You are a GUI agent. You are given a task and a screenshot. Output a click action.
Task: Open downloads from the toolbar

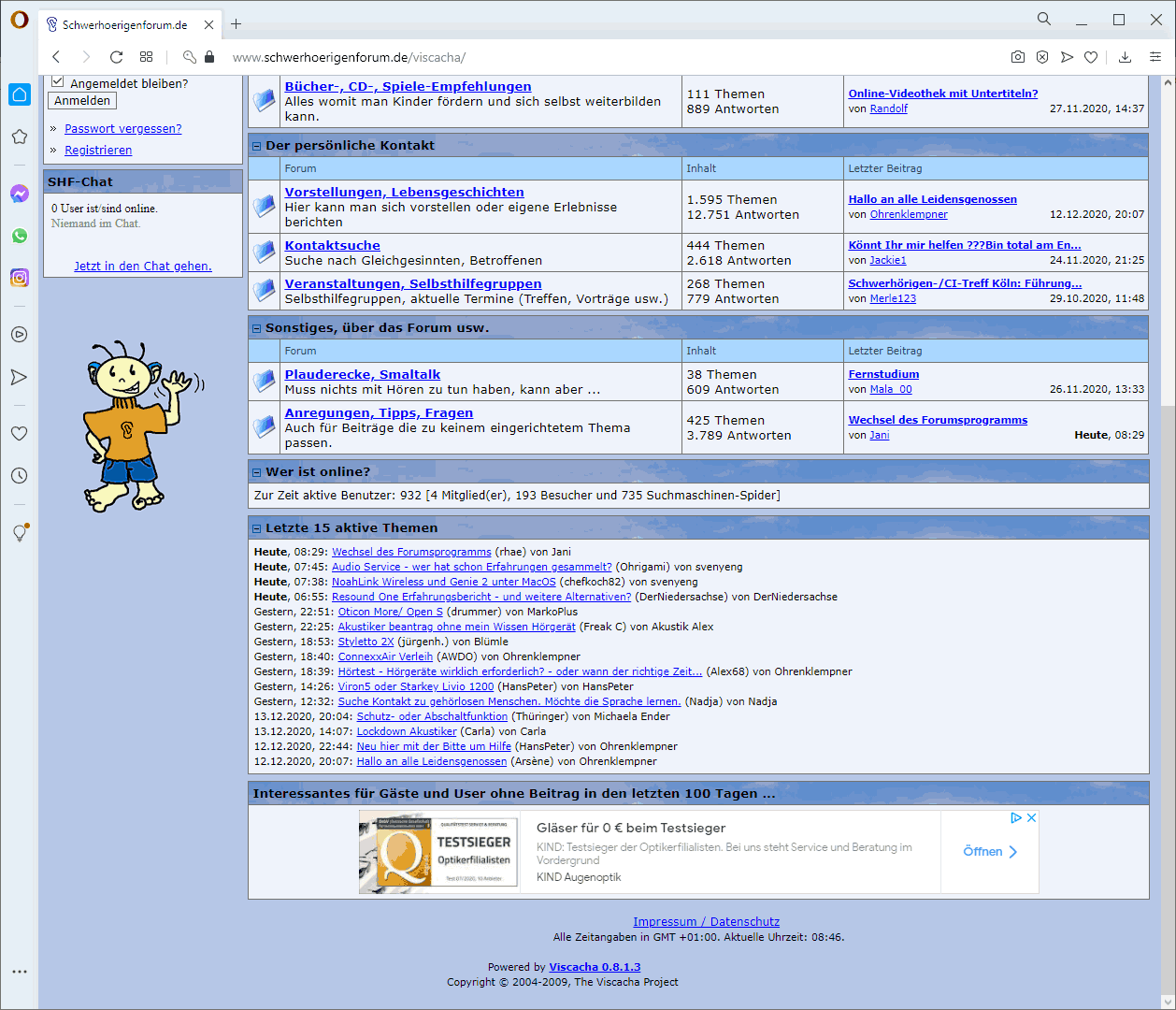pyautogui.click(x=1125, y=57)
